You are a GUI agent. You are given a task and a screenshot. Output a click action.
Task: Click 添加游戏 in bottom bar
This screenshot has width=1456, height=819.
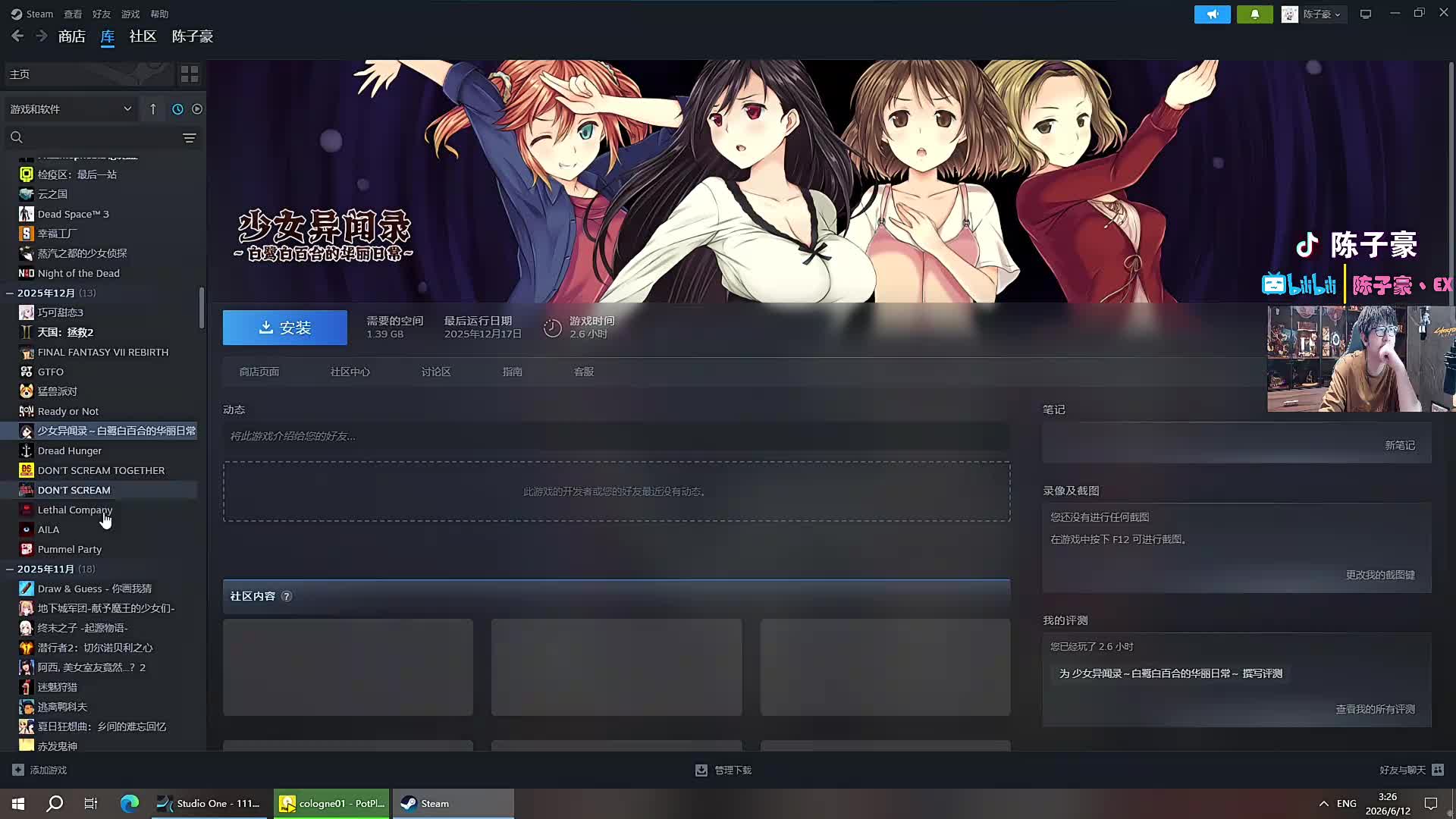click(49, 770)
